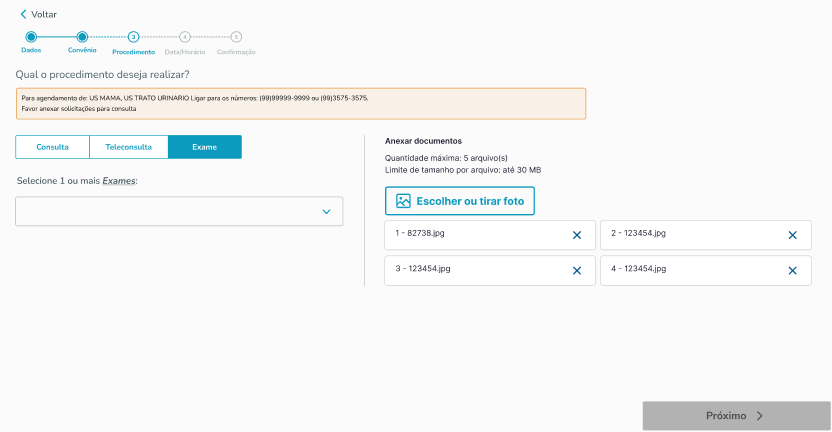Switch to the Consulta tab

point(52,147)
